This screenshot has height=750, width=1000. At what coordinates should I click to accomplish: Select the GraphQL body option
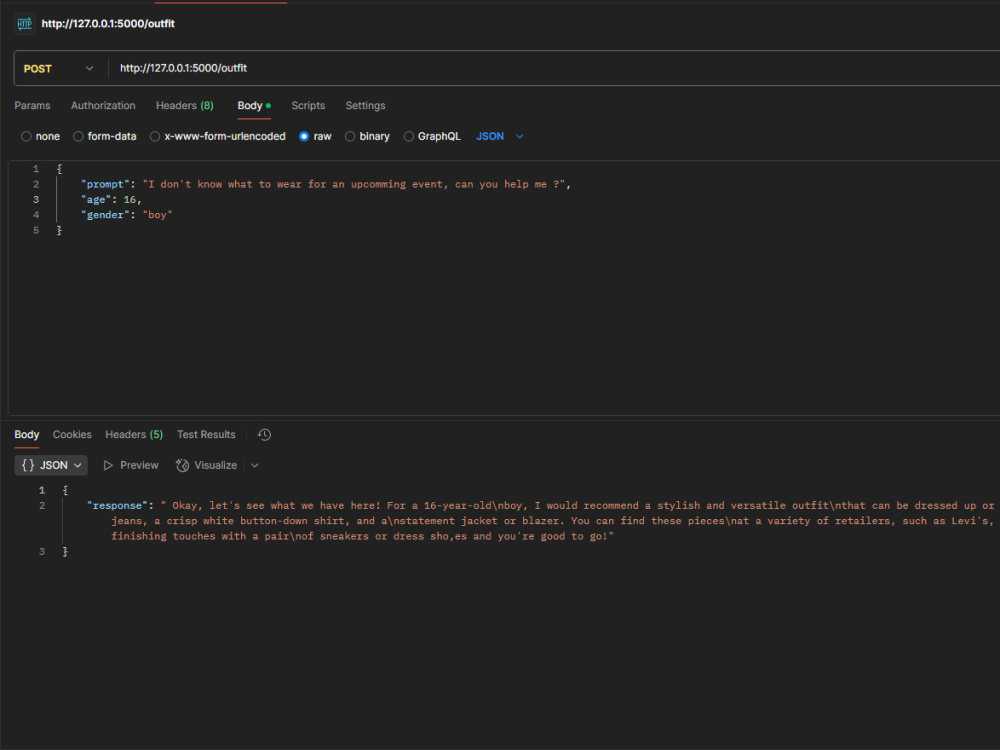[432, 136]
